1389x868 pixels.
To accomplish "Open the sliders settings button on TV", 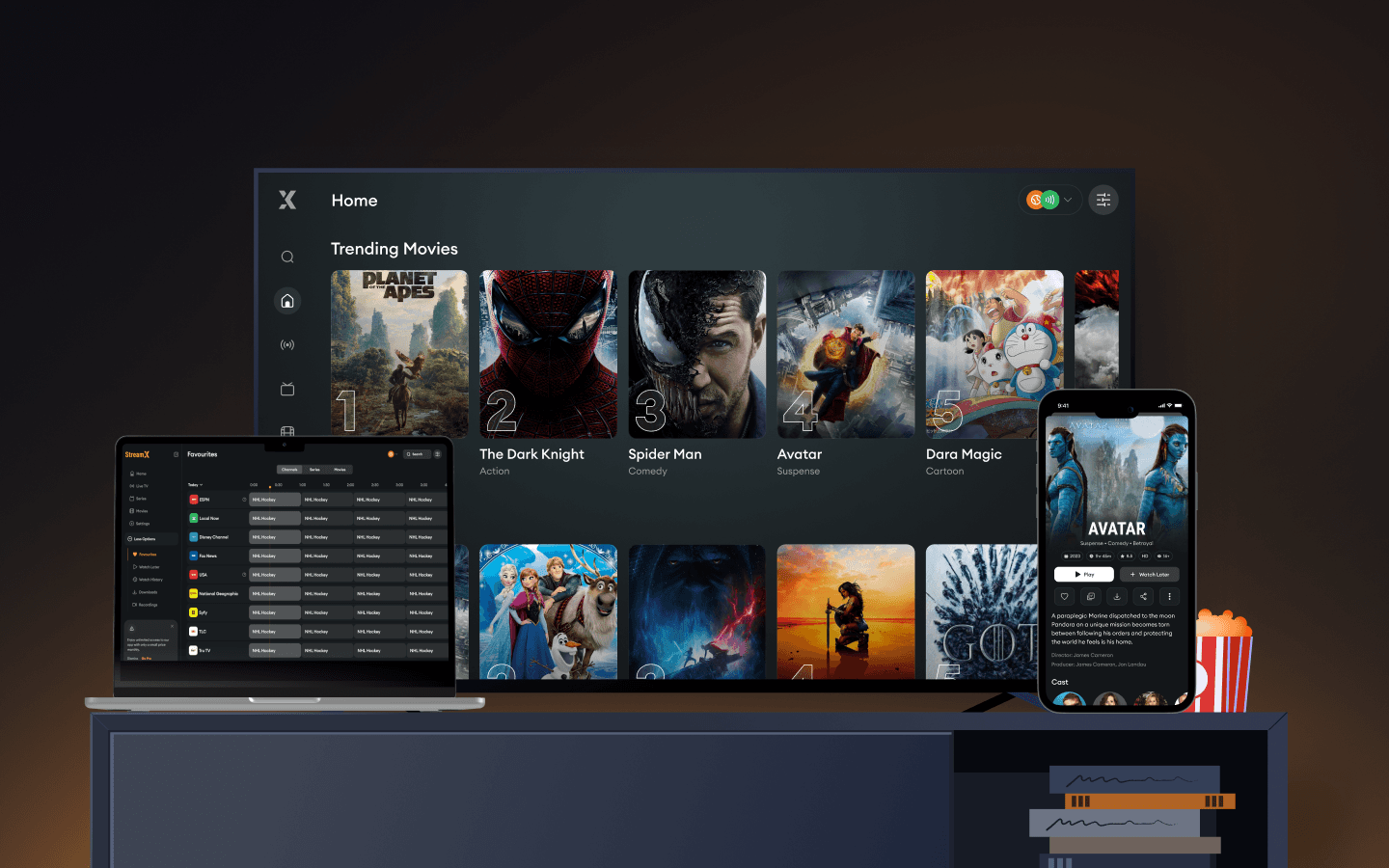I will click(x=1103, y=200).
